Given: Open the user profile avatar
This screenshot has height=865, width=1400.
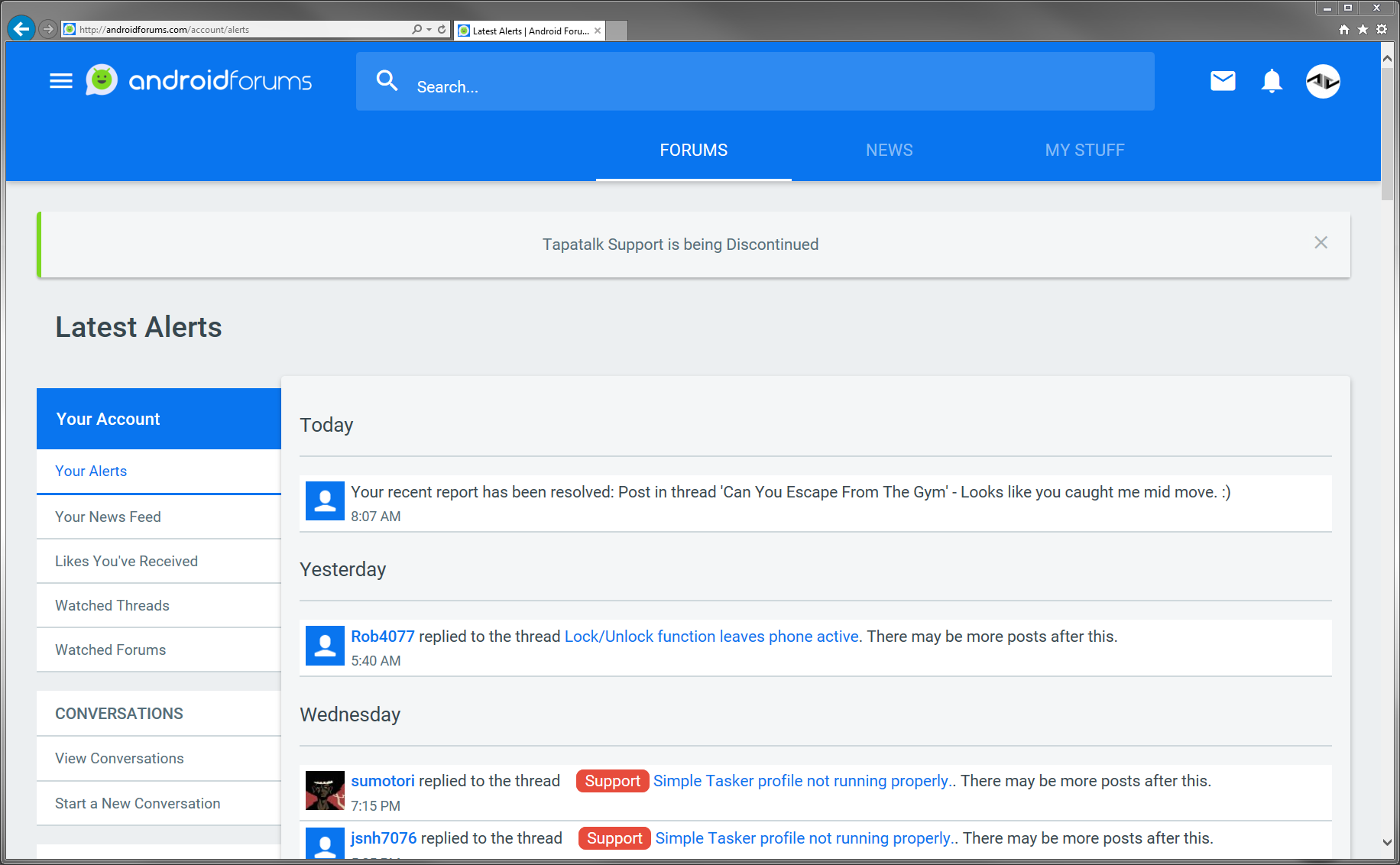Looking at the screenshot, I should [x=1323, y=81].
